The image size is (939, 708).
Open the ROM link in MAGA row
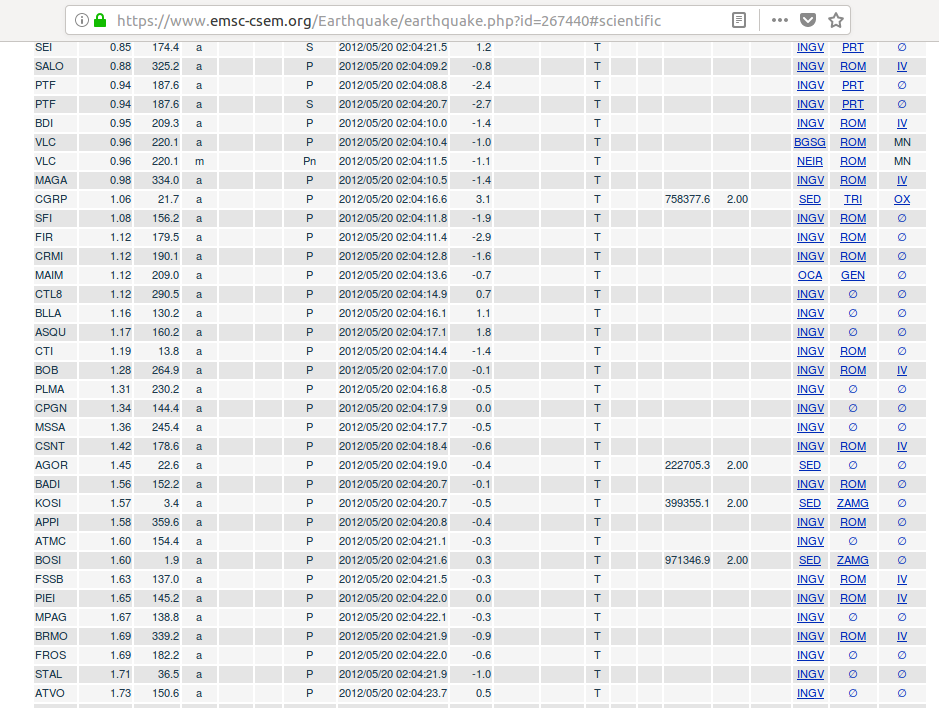(x=852, y=180)
